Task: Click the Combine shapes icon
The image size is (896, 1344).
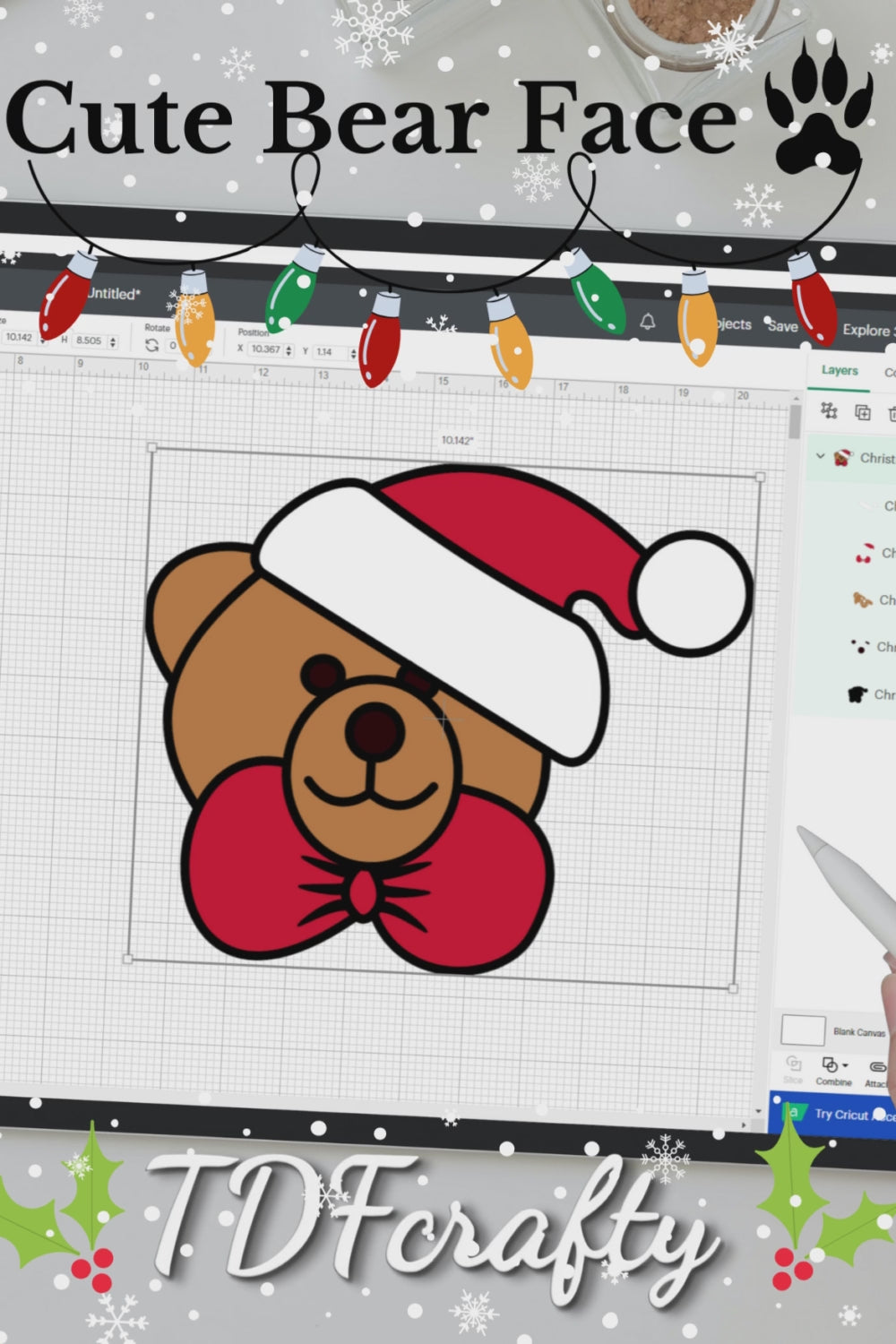Action: pos(830,1064)
